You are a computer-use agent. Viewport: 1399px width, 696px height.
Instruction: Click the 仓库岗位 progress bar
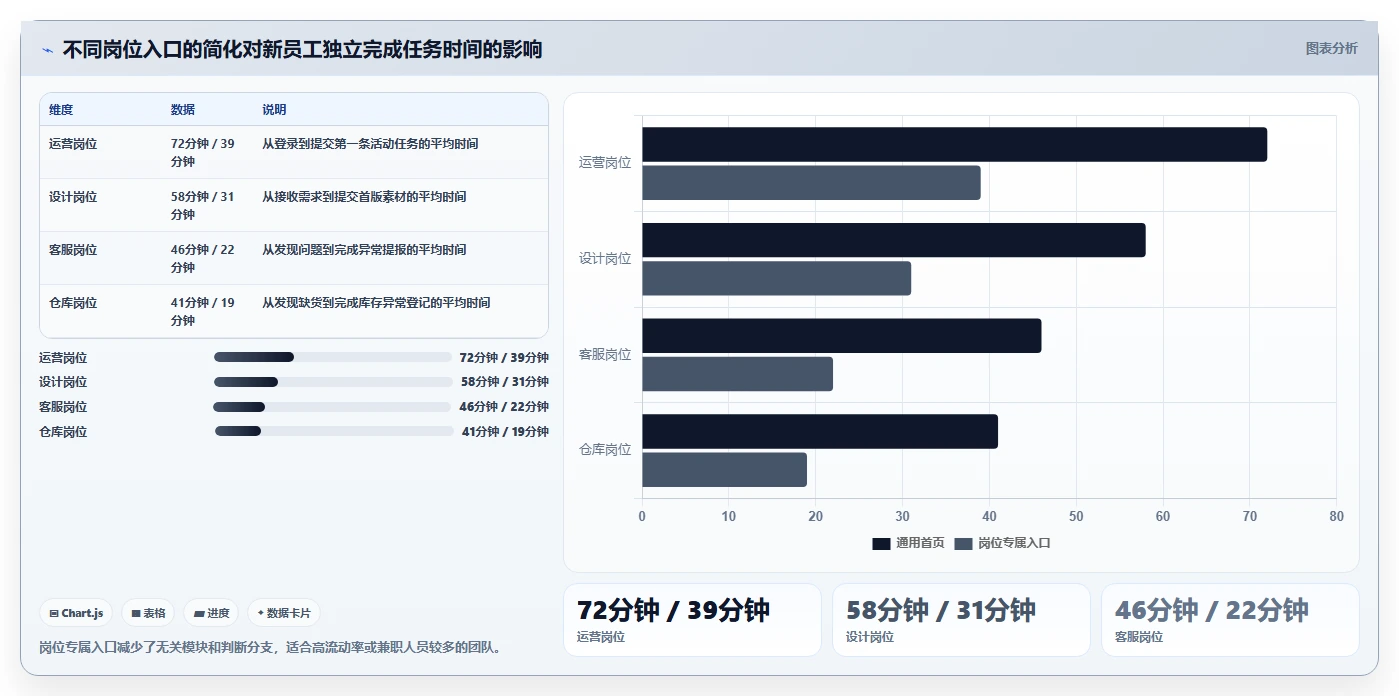[x=333, y=431]
